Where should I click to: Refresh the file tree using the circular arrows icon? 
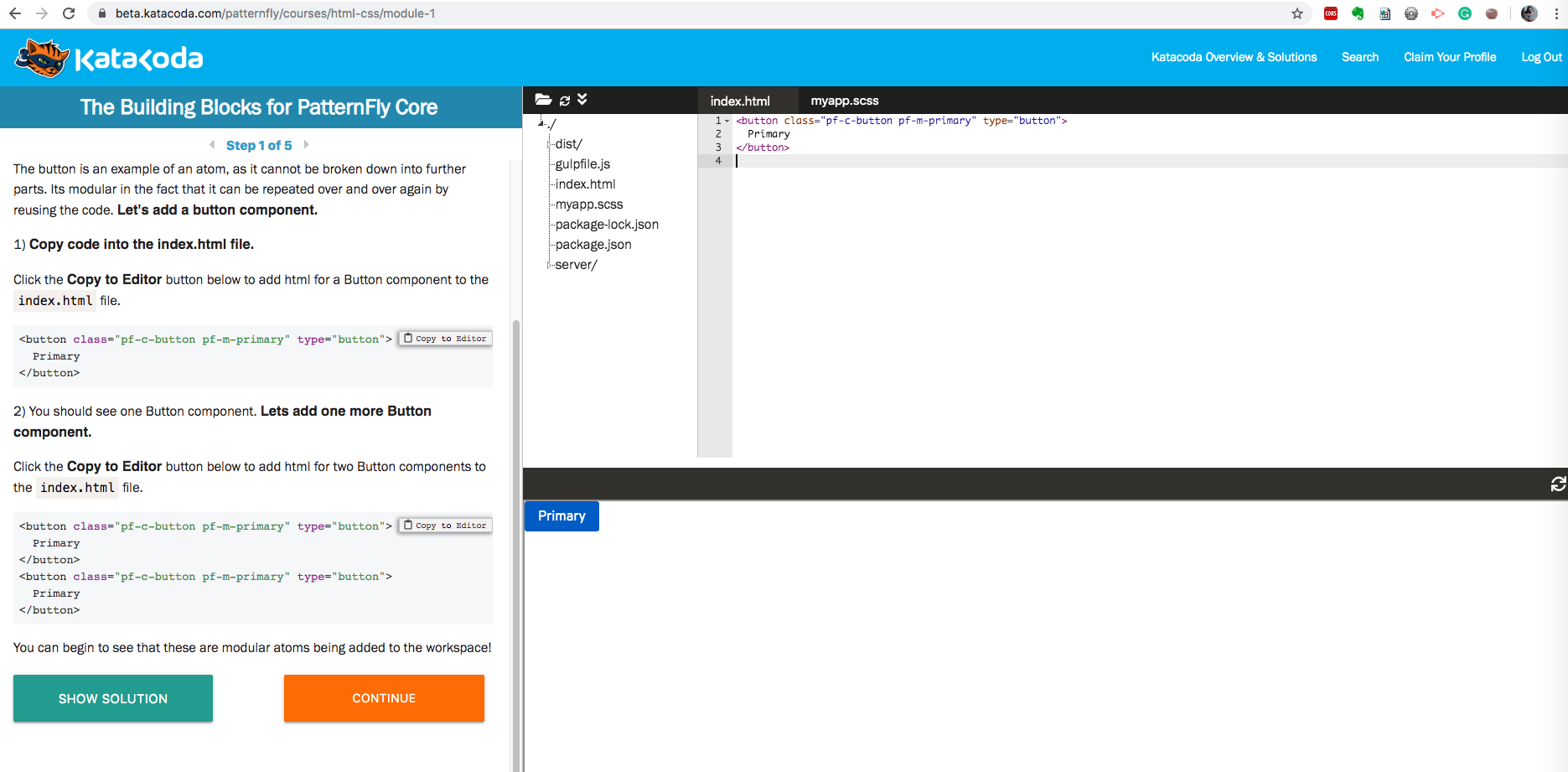[x=565, y=100]
